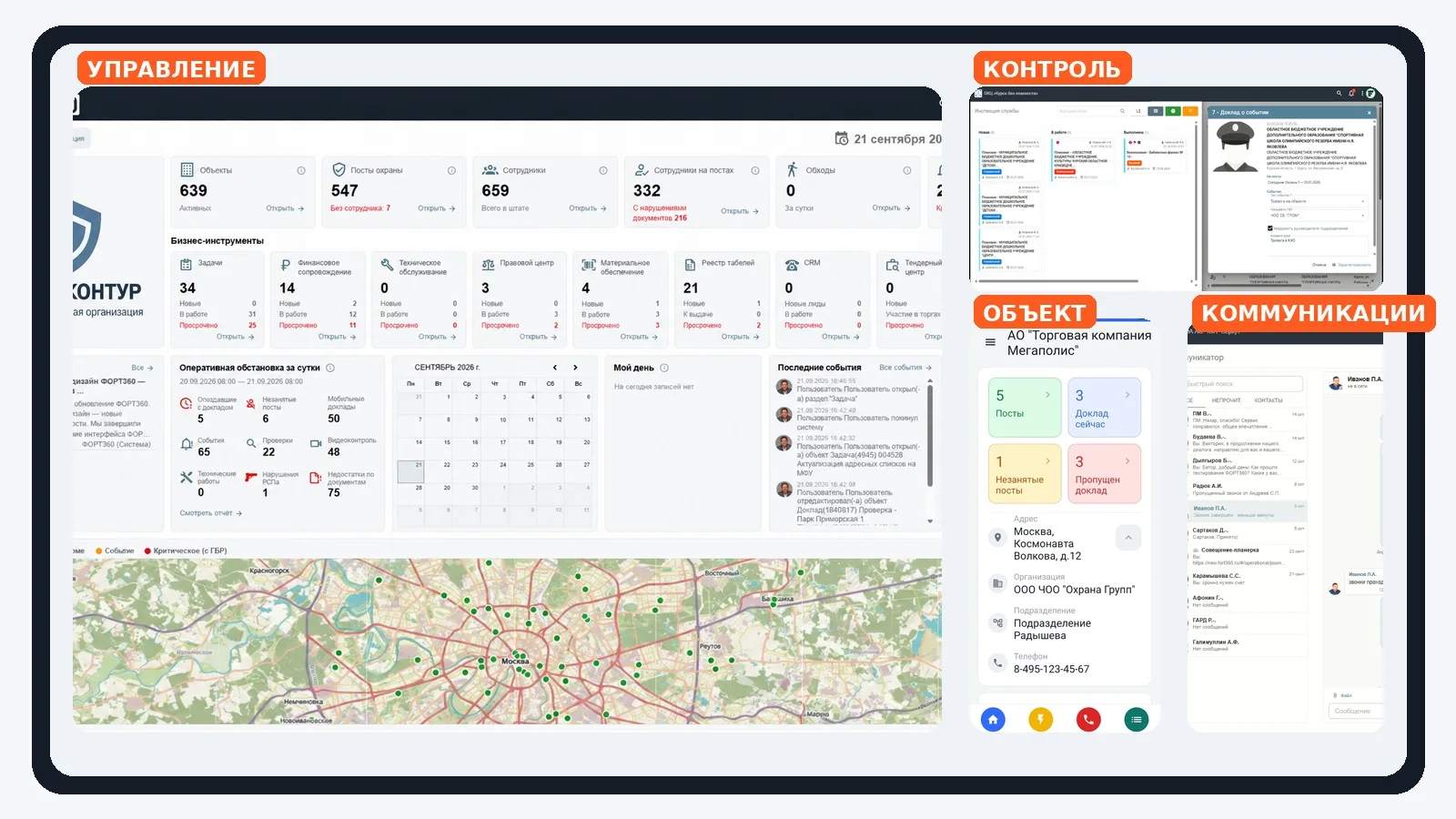Close the 'Доклад о событии' dialog
This screenshot has height=819, width=1456.
point(1370,113)
